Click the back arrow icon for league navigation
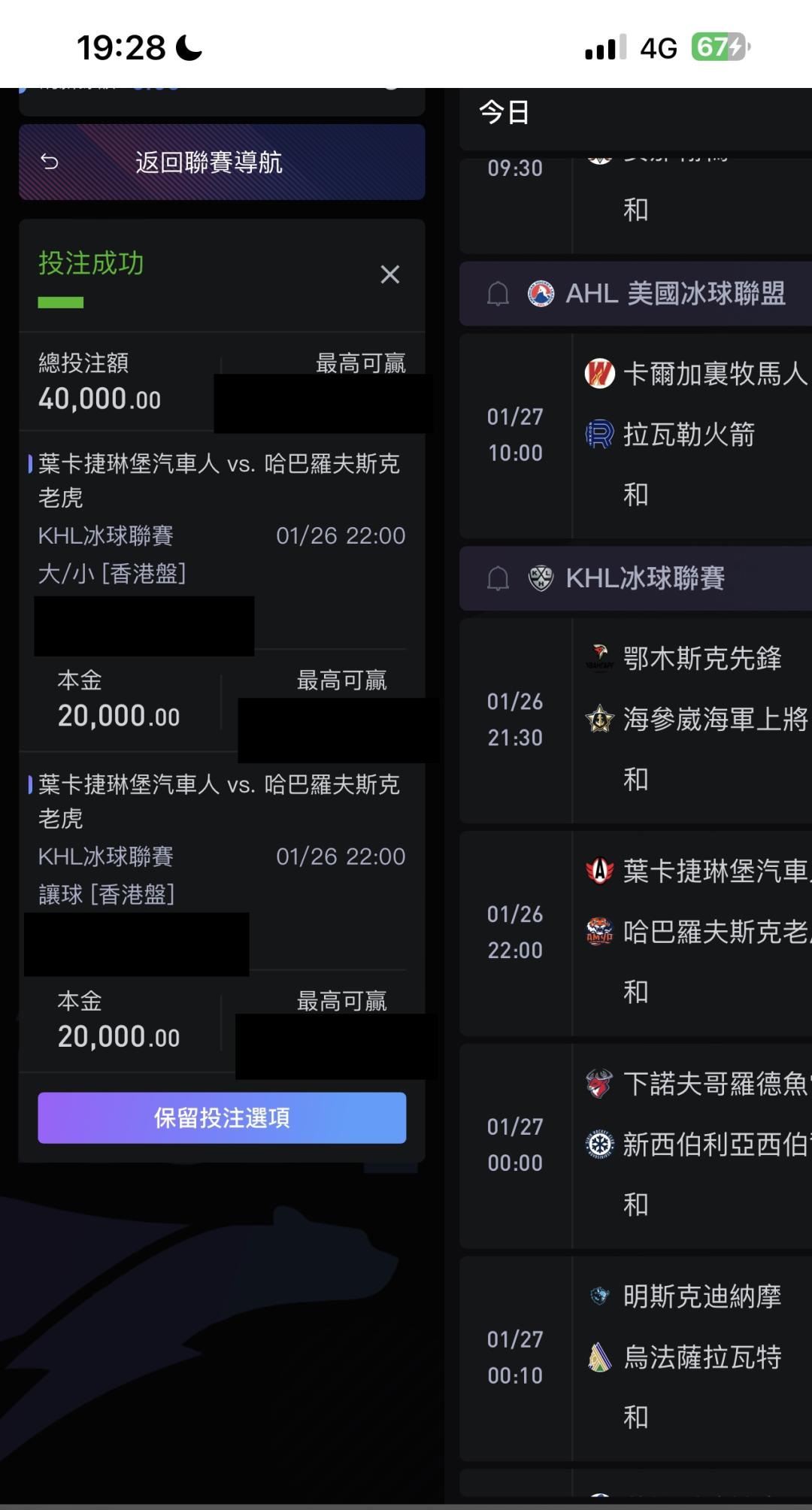 point(50,162)
